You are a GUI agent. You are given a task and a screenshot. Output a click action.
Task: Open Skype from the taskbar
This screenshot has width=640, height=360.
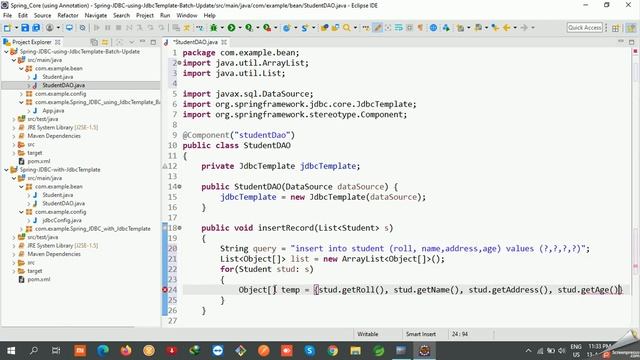(309, 351)
